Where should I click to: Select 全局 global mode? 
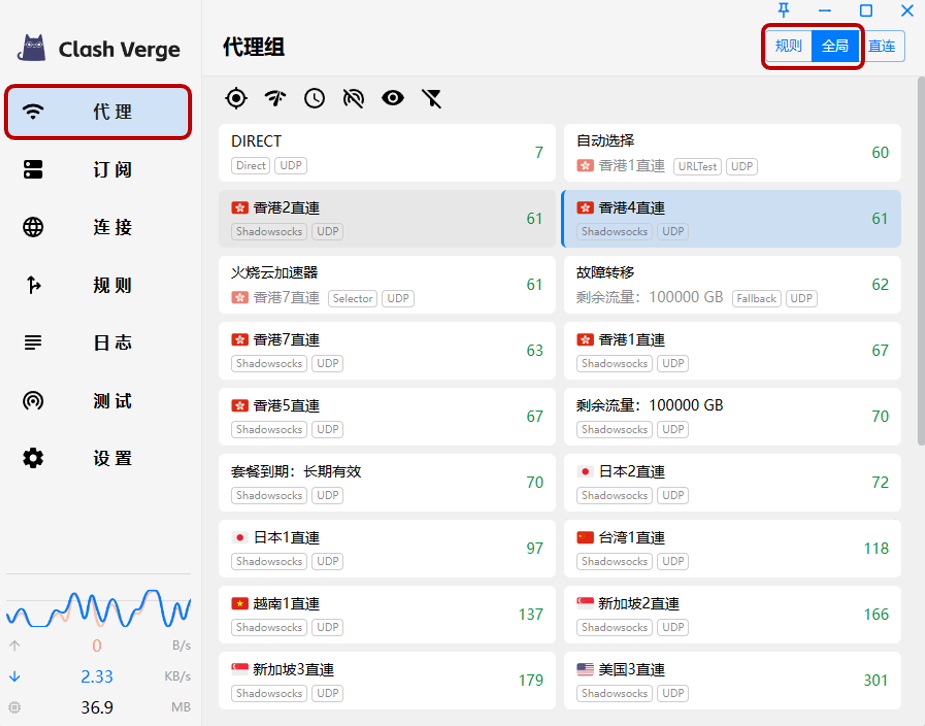tap(835, 46)
